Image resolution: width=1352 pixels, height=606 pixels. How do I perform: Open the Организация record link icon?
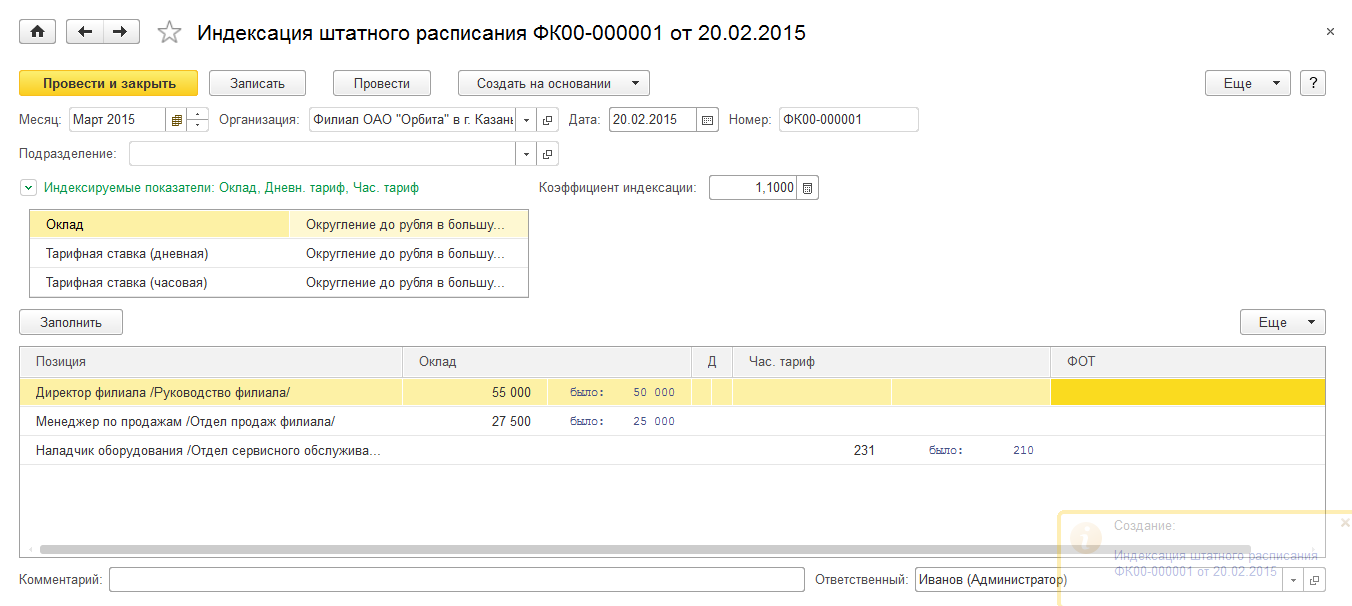(x=548, y=120)
